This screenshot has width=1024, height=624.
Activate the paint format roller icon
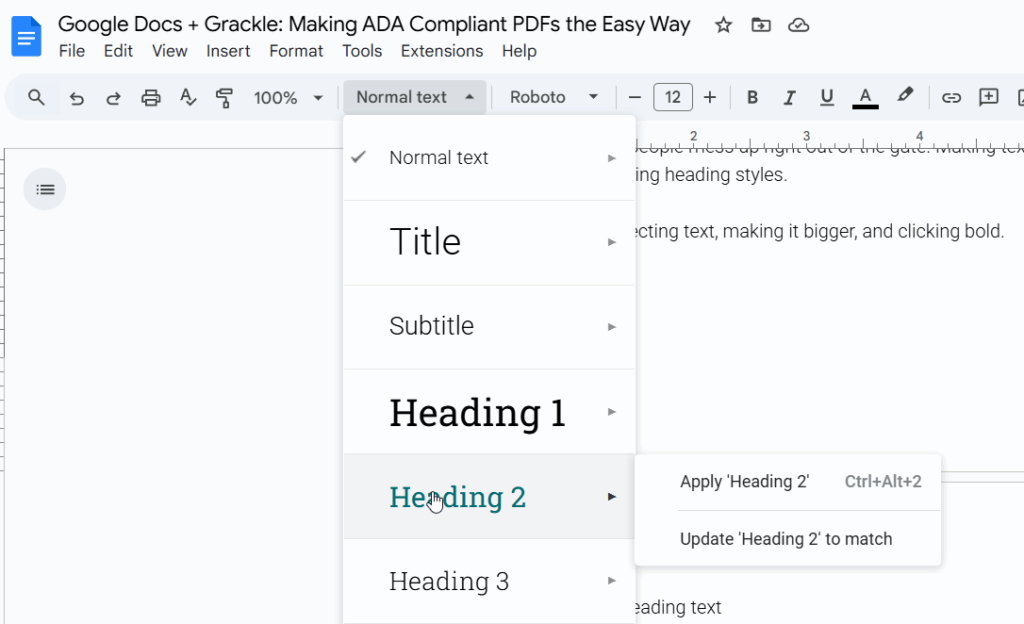[x=225, y=98]
